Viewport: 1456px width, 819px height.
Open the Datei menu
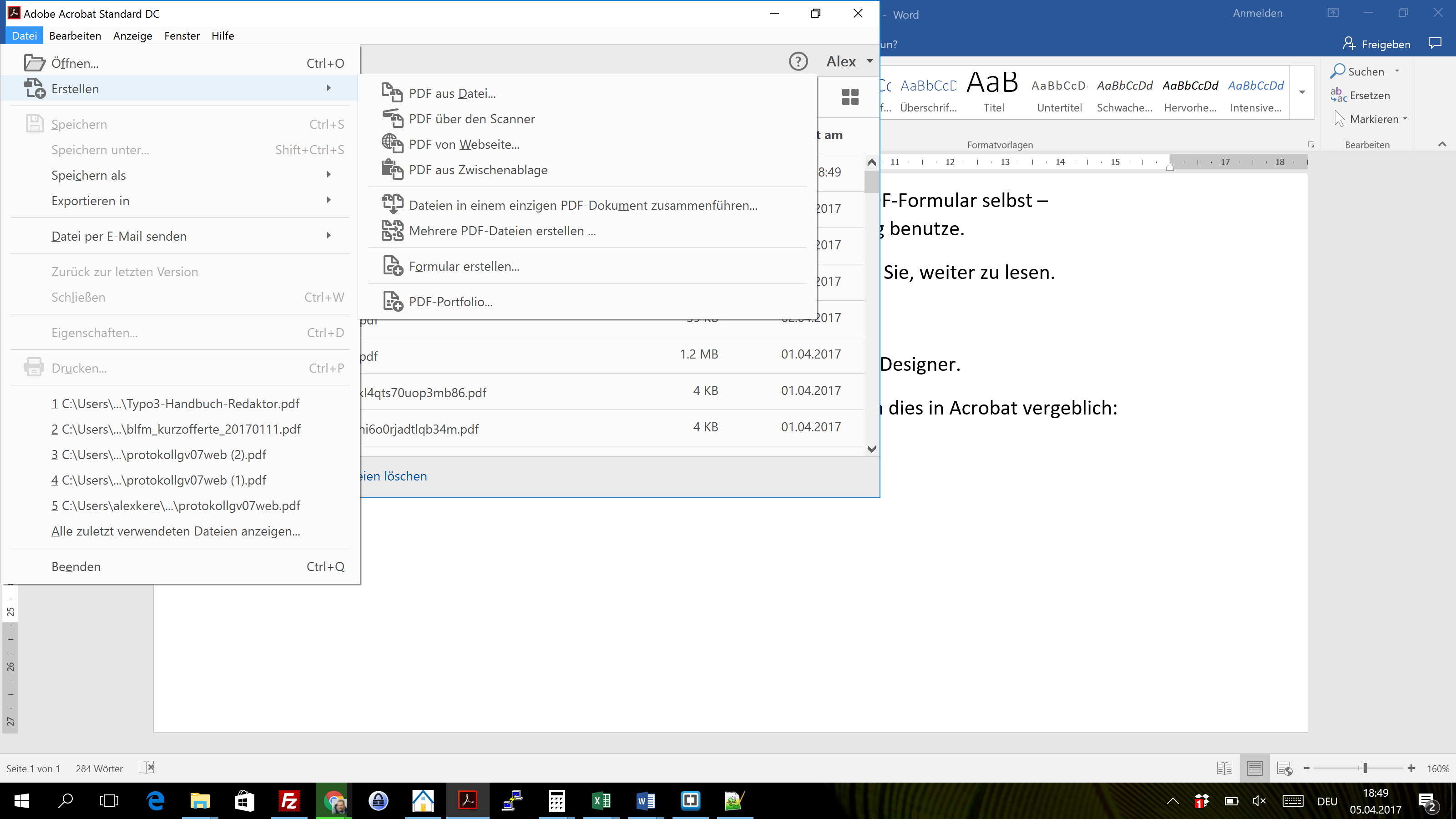(24, 35)
